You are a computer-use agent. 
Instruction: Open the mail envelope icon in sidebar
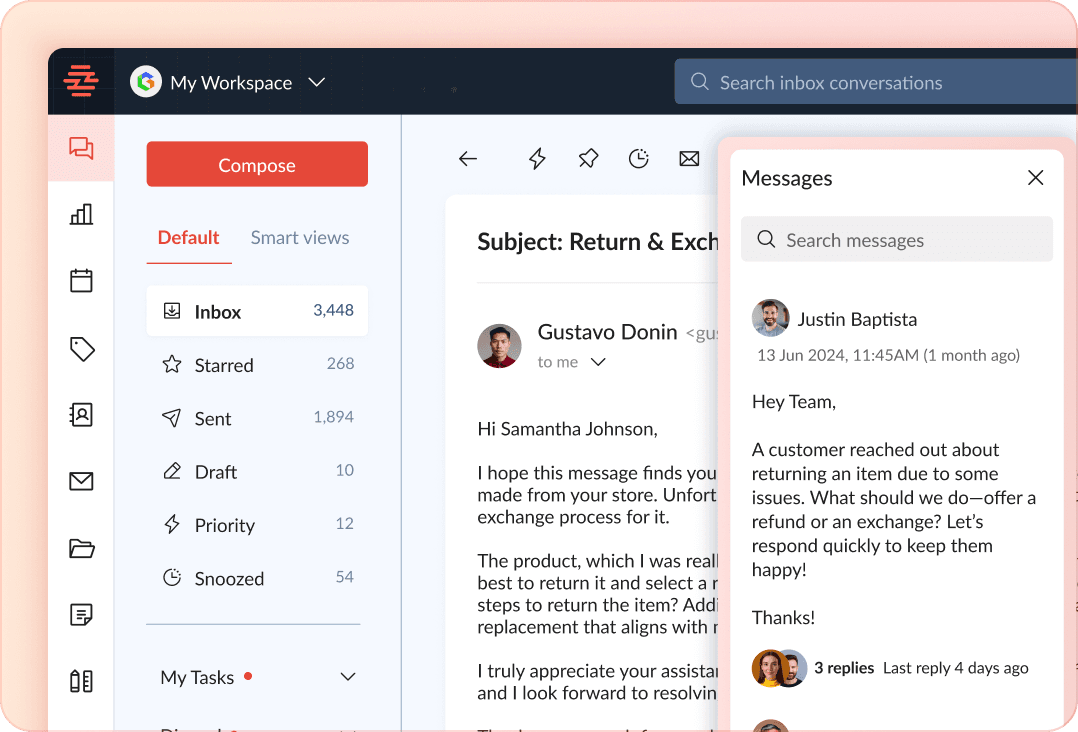81,481
